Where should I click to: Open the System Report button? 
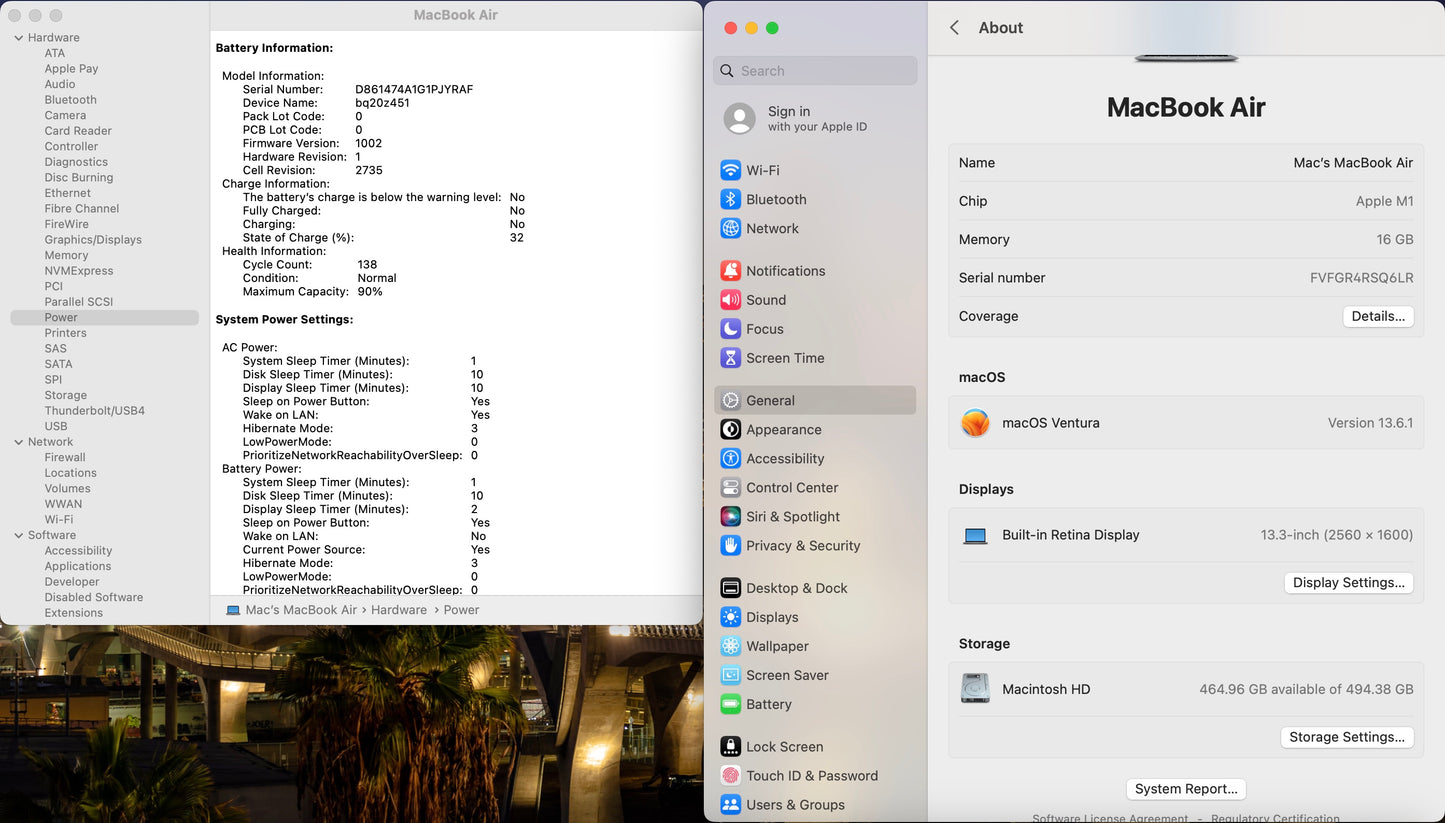[x=1186, y=789]
